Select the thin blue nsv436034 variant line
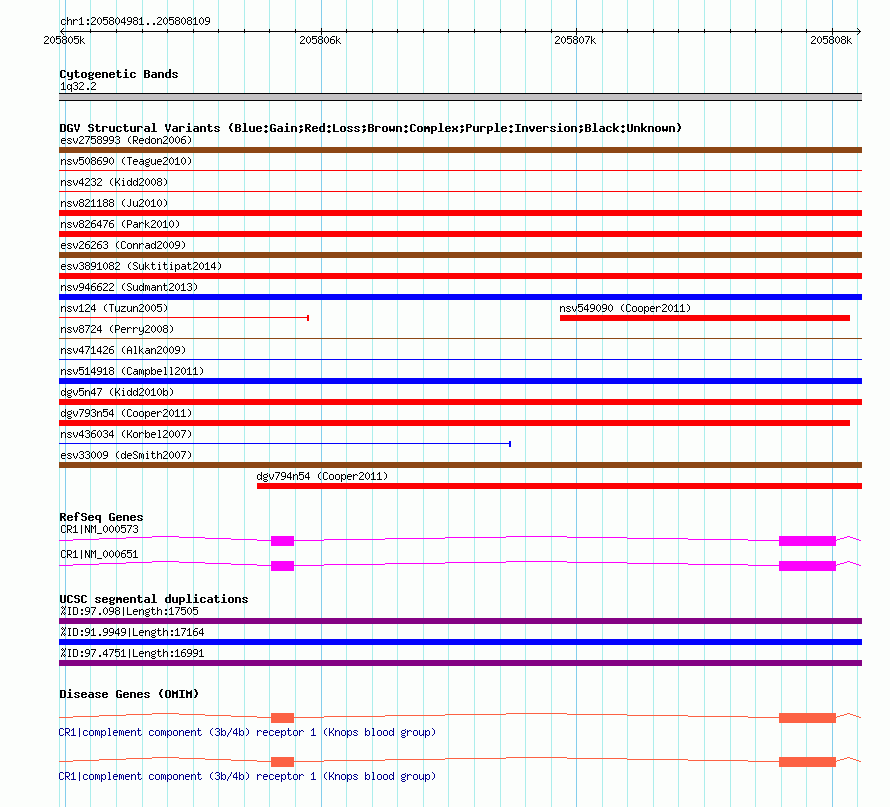 click(x=285, y=444)
